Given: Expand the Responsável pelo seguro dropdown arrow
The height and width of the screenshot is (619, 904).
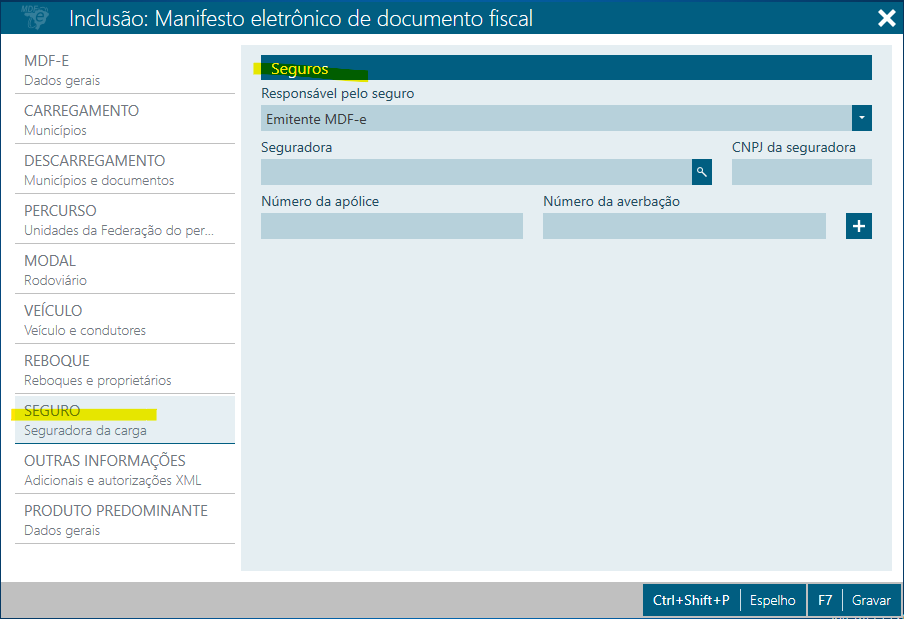Looking at the screenshot, I should pos(862,118).
